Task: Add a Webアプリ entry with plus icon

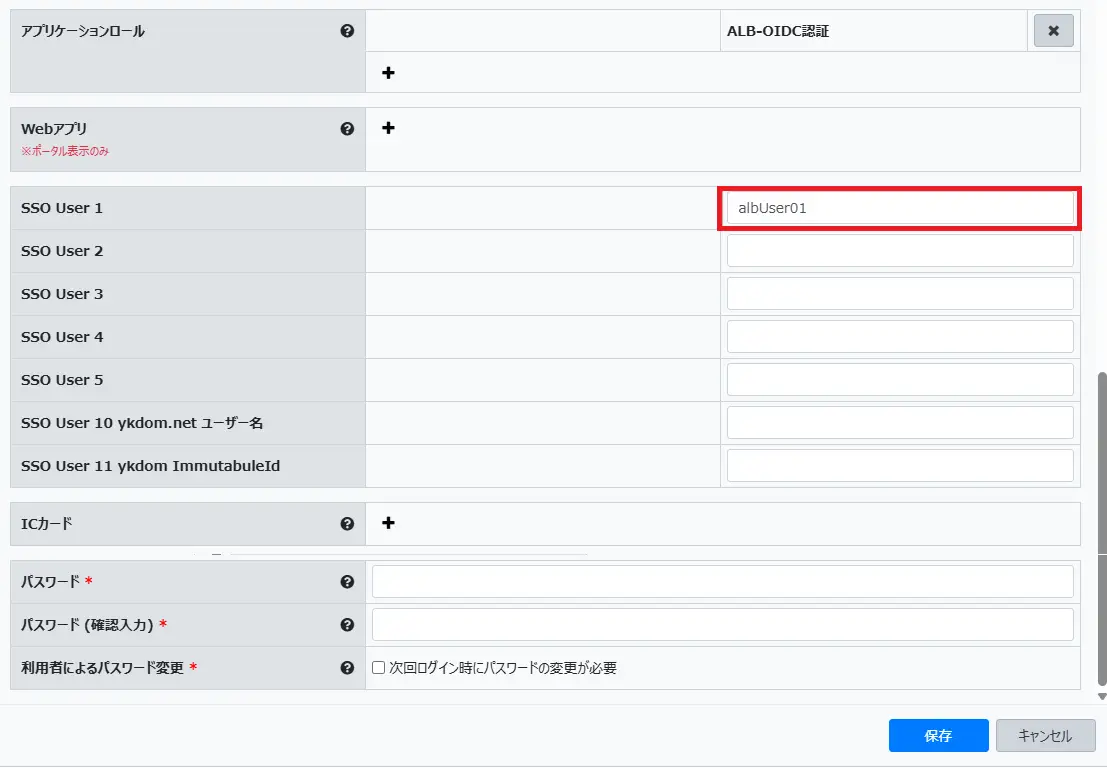Action: pos(389,128)
